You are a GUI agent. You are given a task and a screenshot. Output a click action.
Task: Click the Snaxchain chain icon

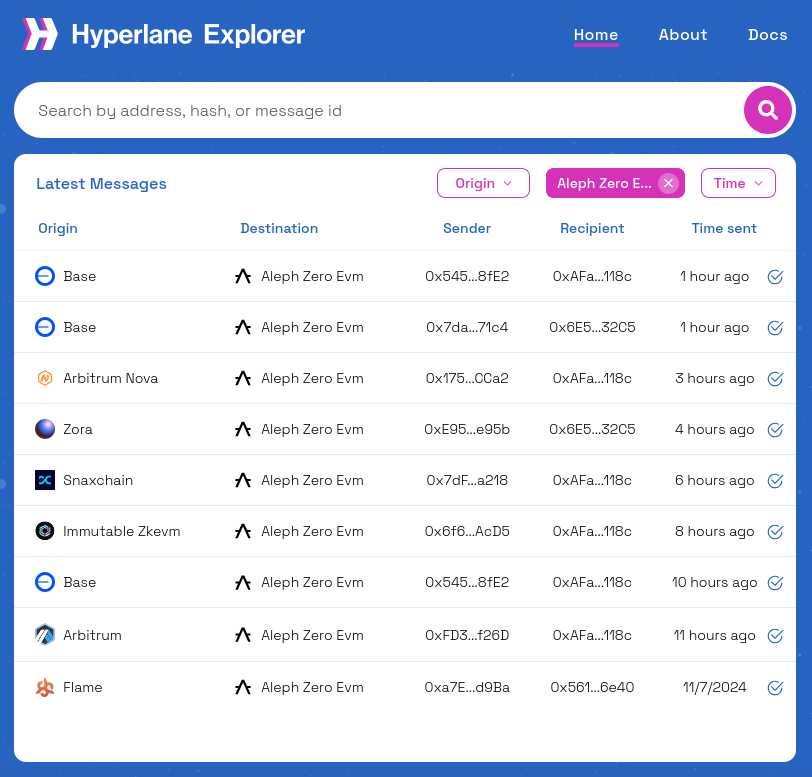[45, 480]
